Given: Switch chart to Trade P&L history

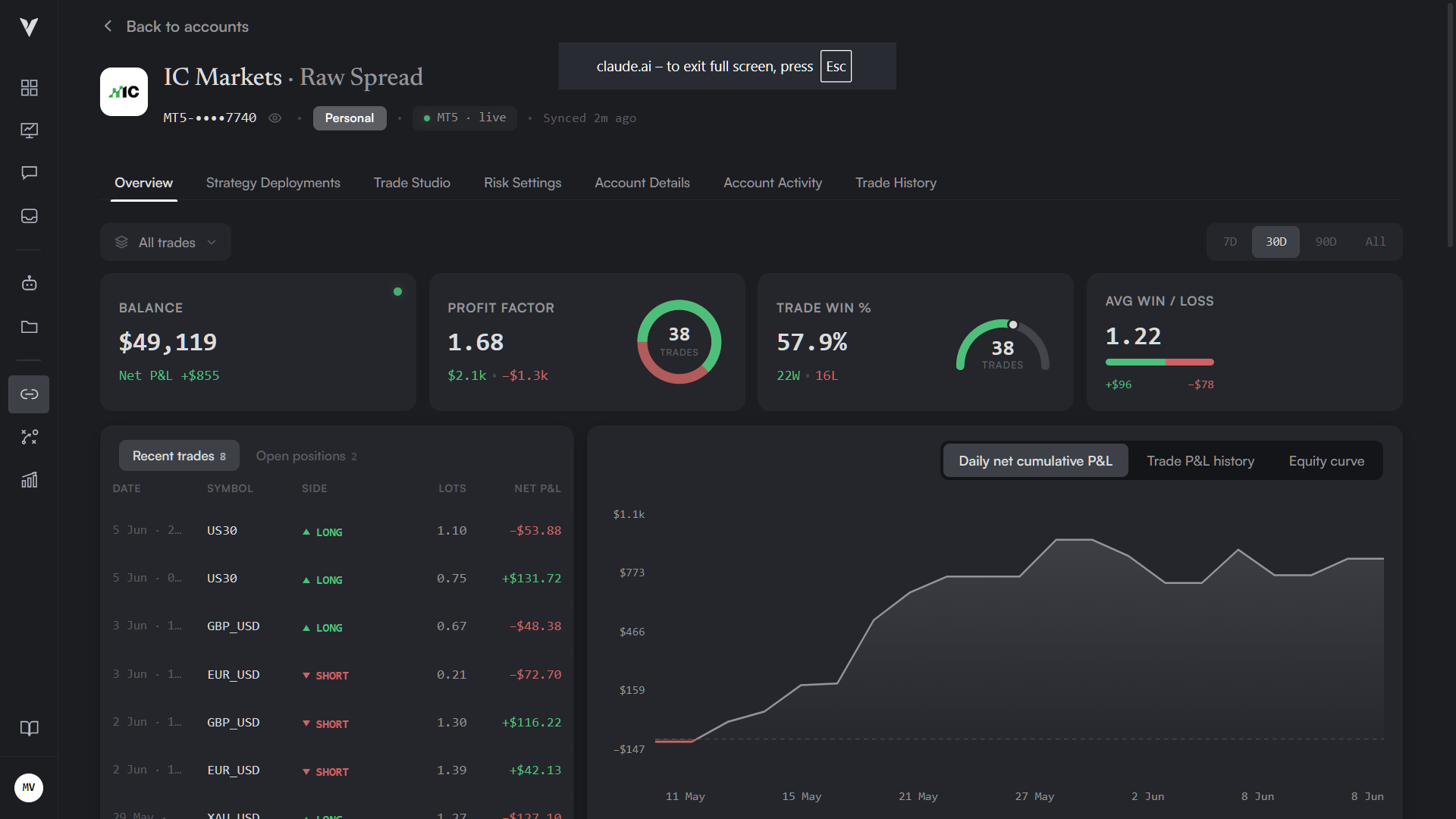Looking at the screenshot, I should 1200,461.
